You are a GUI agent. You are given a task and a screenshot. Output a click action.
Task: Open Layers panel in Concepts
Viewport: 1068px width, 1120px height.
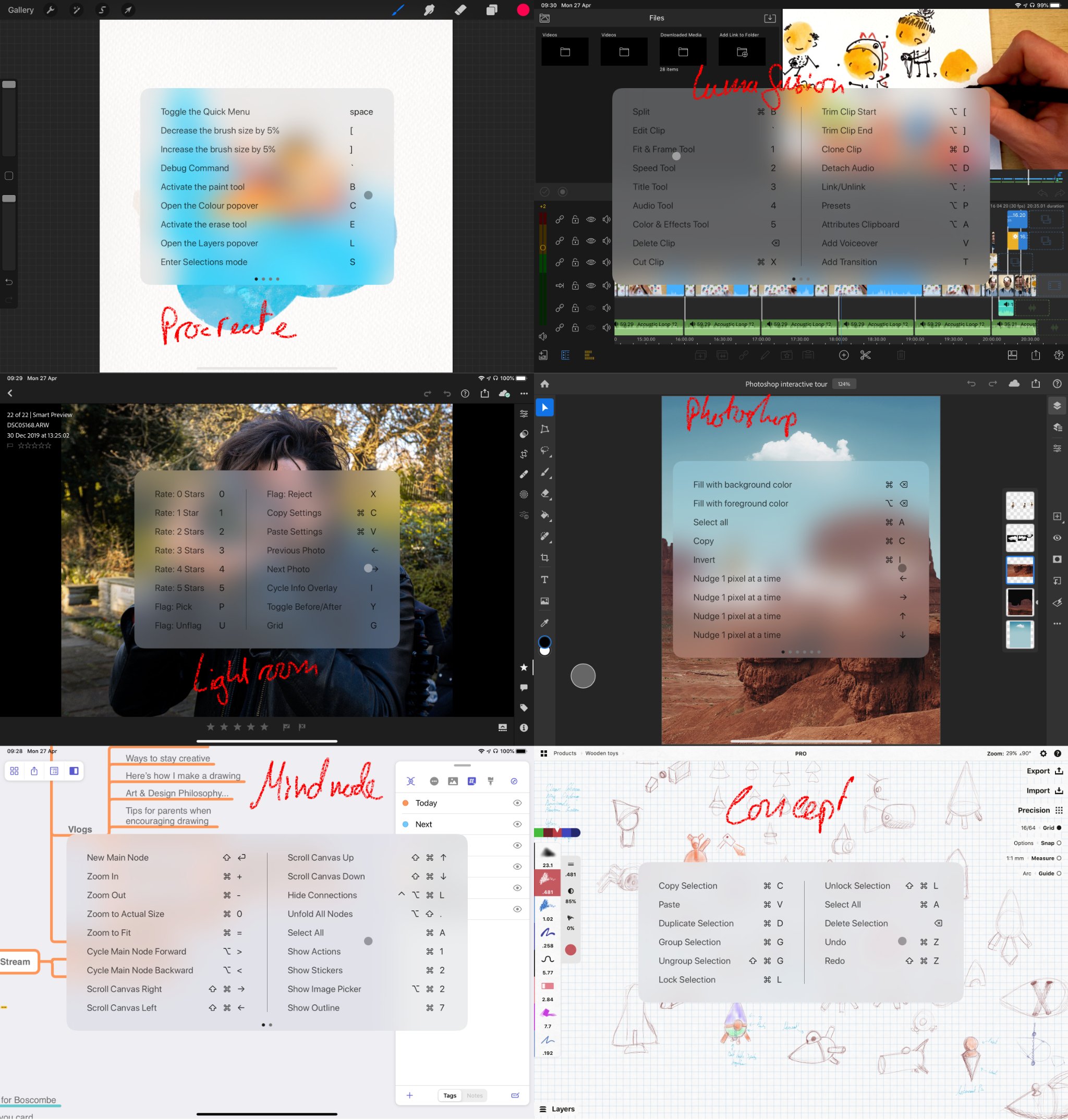coord(557,1109)
